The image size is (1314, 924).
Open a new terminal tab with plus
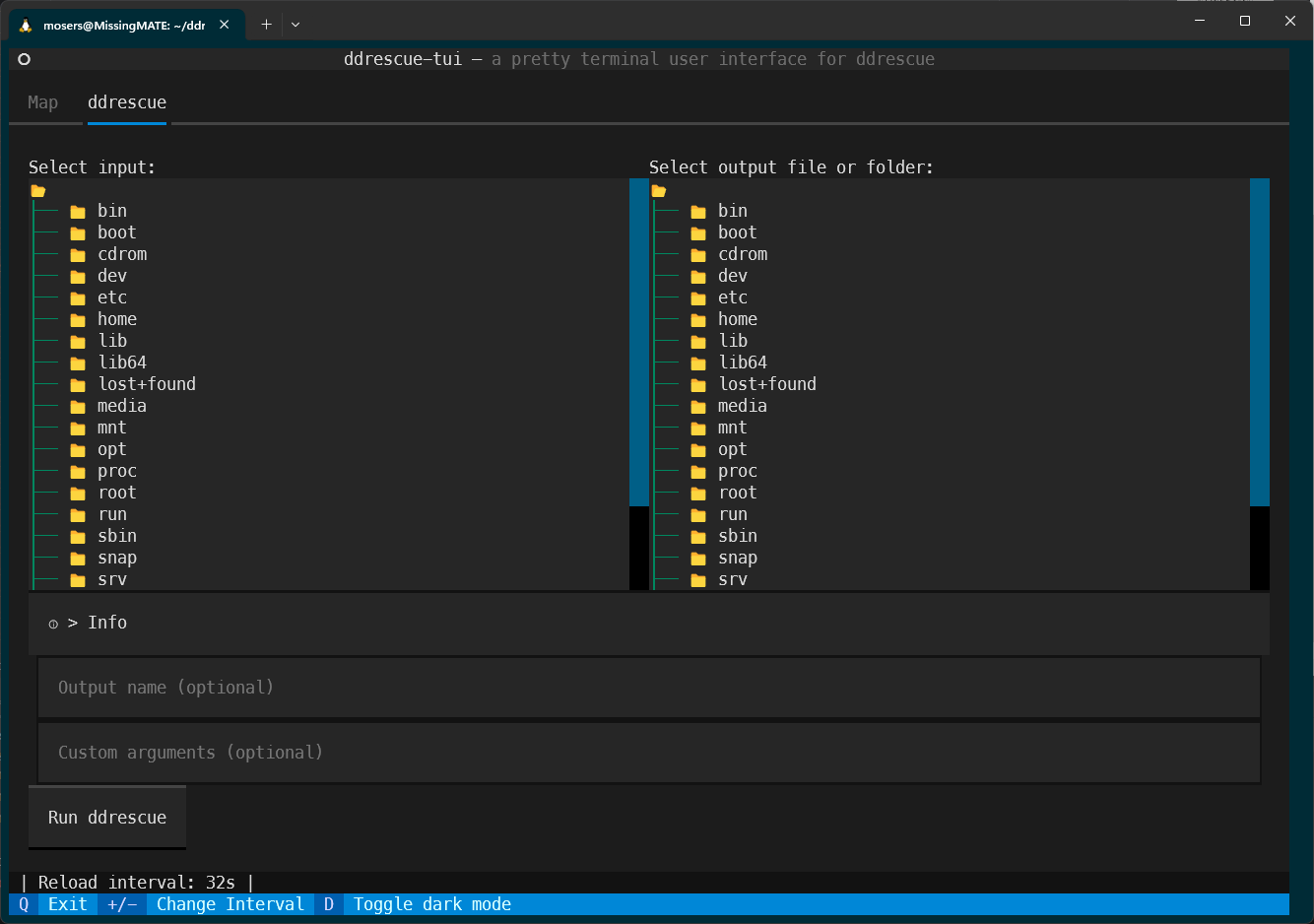click(266, 25)
